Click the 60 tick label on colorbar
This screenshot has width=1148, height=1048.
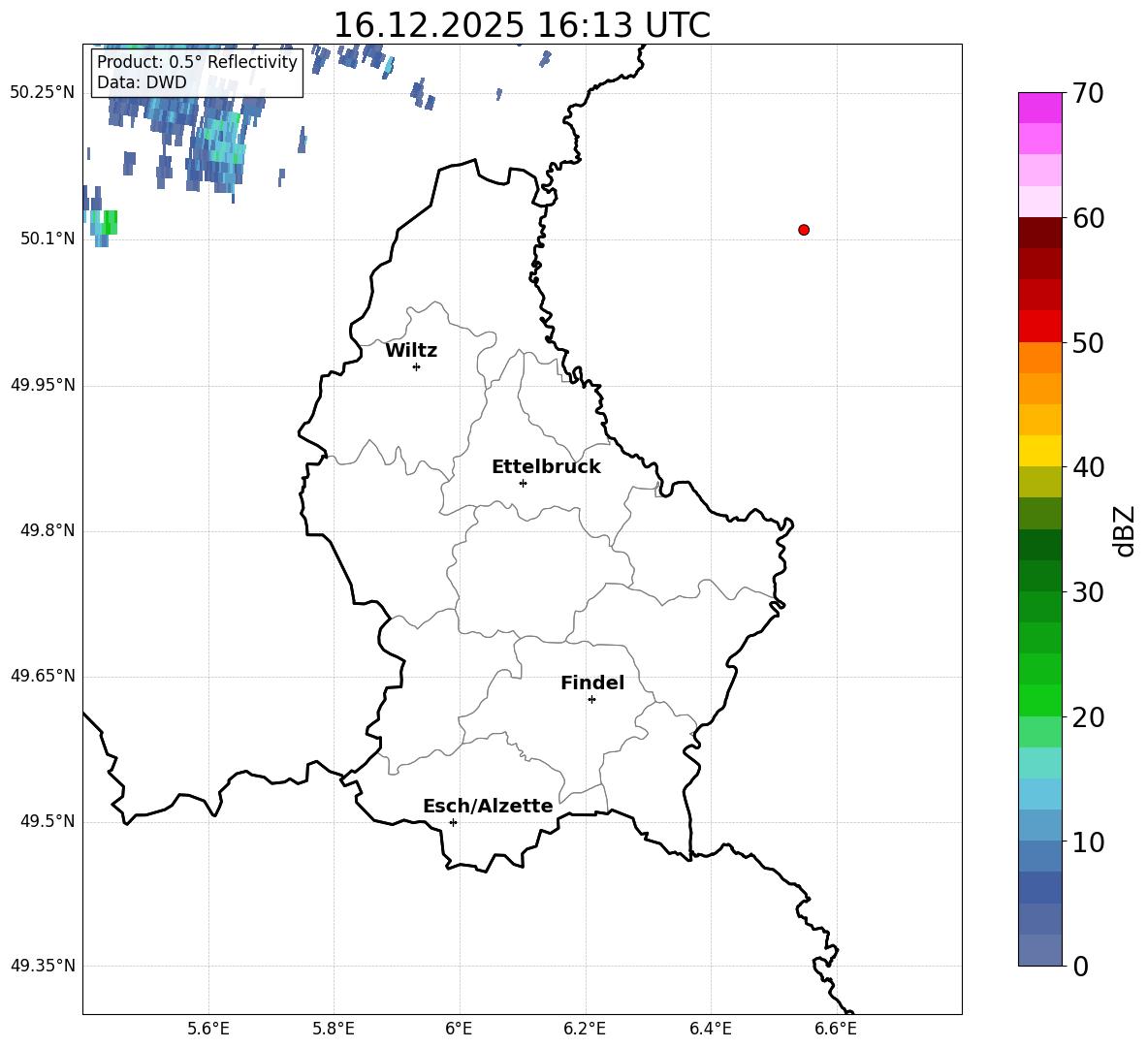click(1088, 218)
